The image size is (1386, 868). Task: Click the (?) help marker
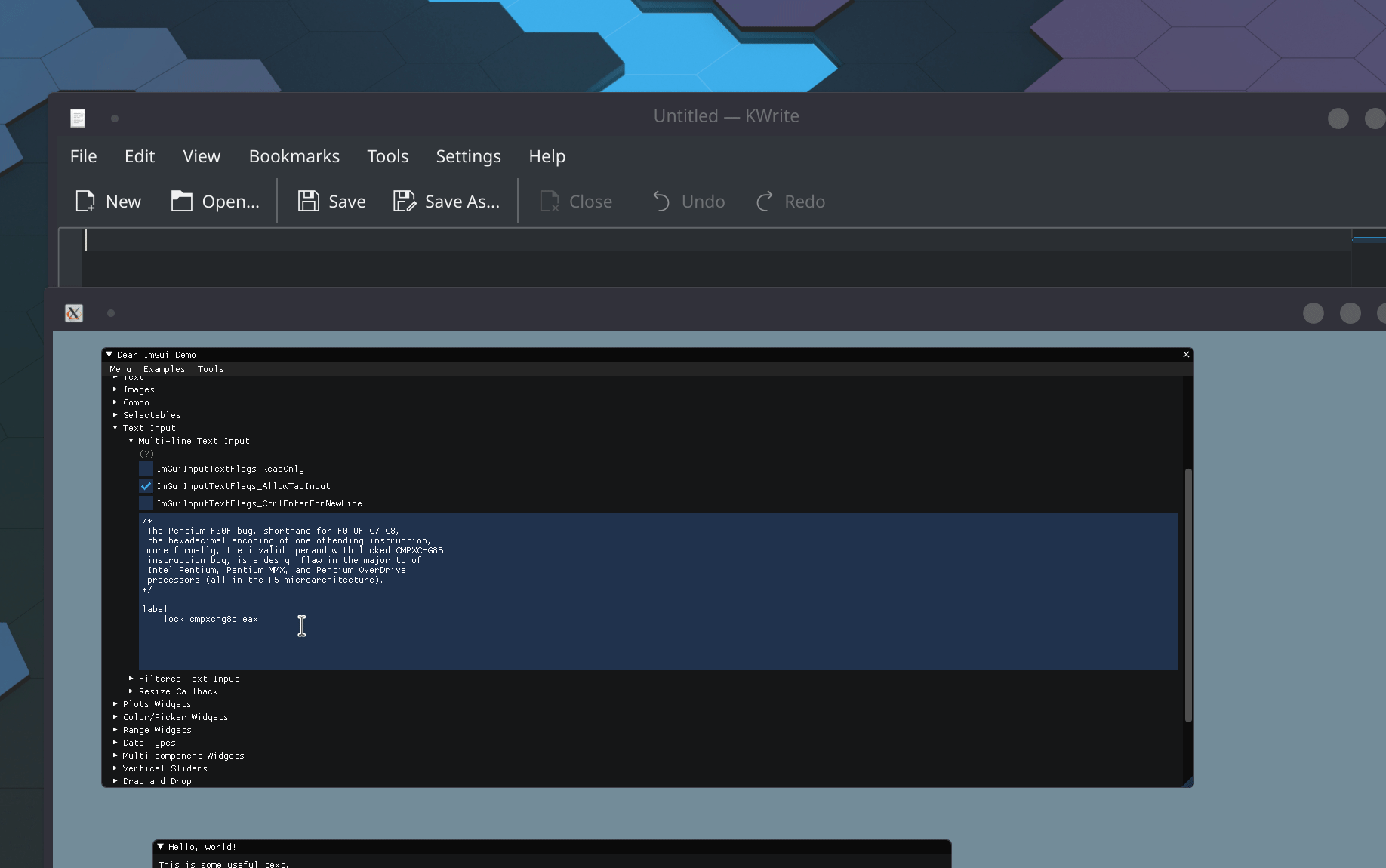click(146, 454)
